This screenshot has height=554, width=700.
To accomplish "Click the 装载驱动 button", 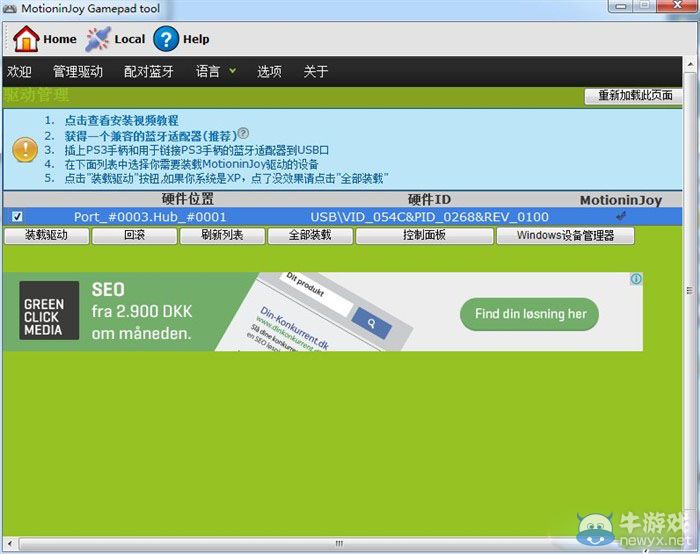I will [x=46, y=235].
